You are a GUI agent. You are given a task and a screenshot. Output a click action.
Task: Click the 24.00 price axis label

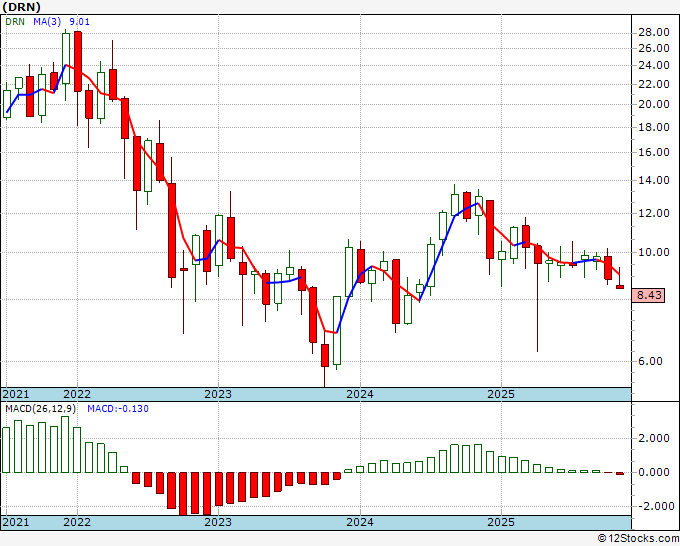(x=654, y=65)
